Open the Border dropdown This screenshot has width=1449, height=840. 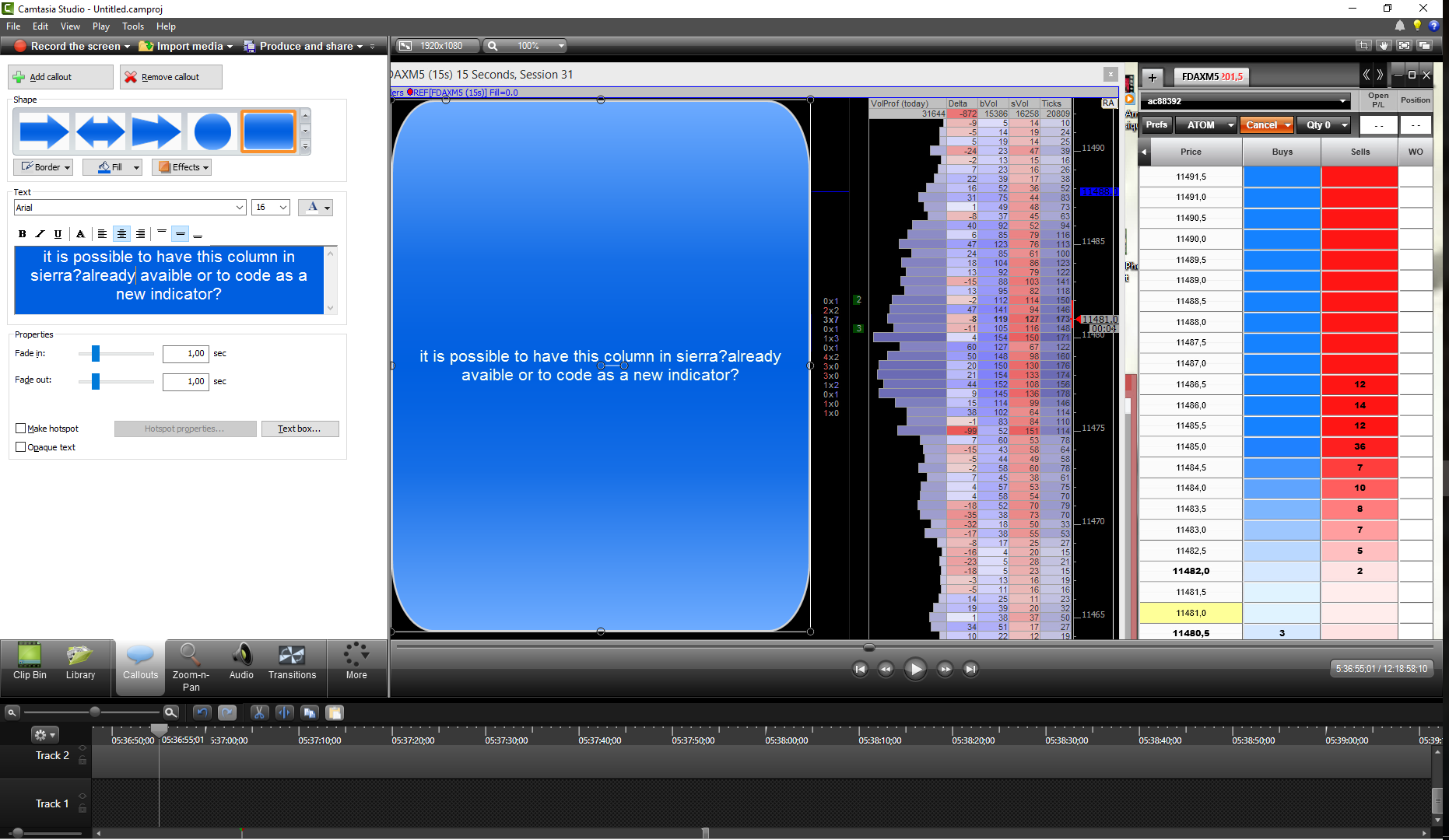click(44, 167)
